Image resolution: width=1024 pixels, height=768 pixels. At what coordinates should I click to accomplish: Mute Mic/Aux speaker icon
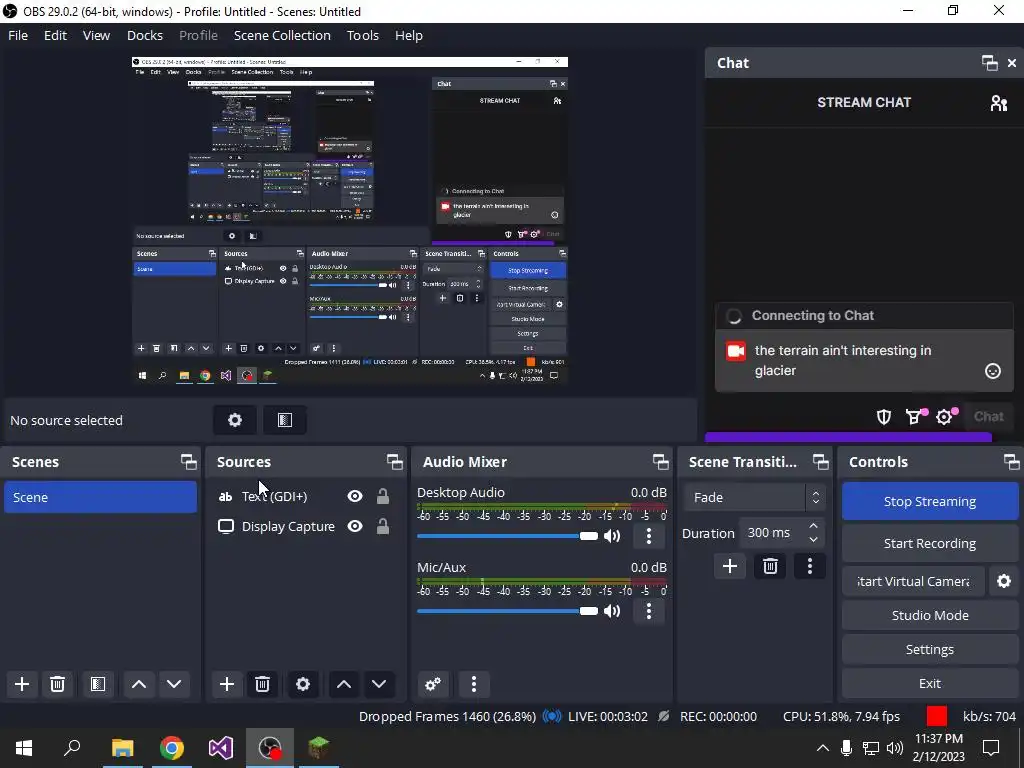point(612,611)
